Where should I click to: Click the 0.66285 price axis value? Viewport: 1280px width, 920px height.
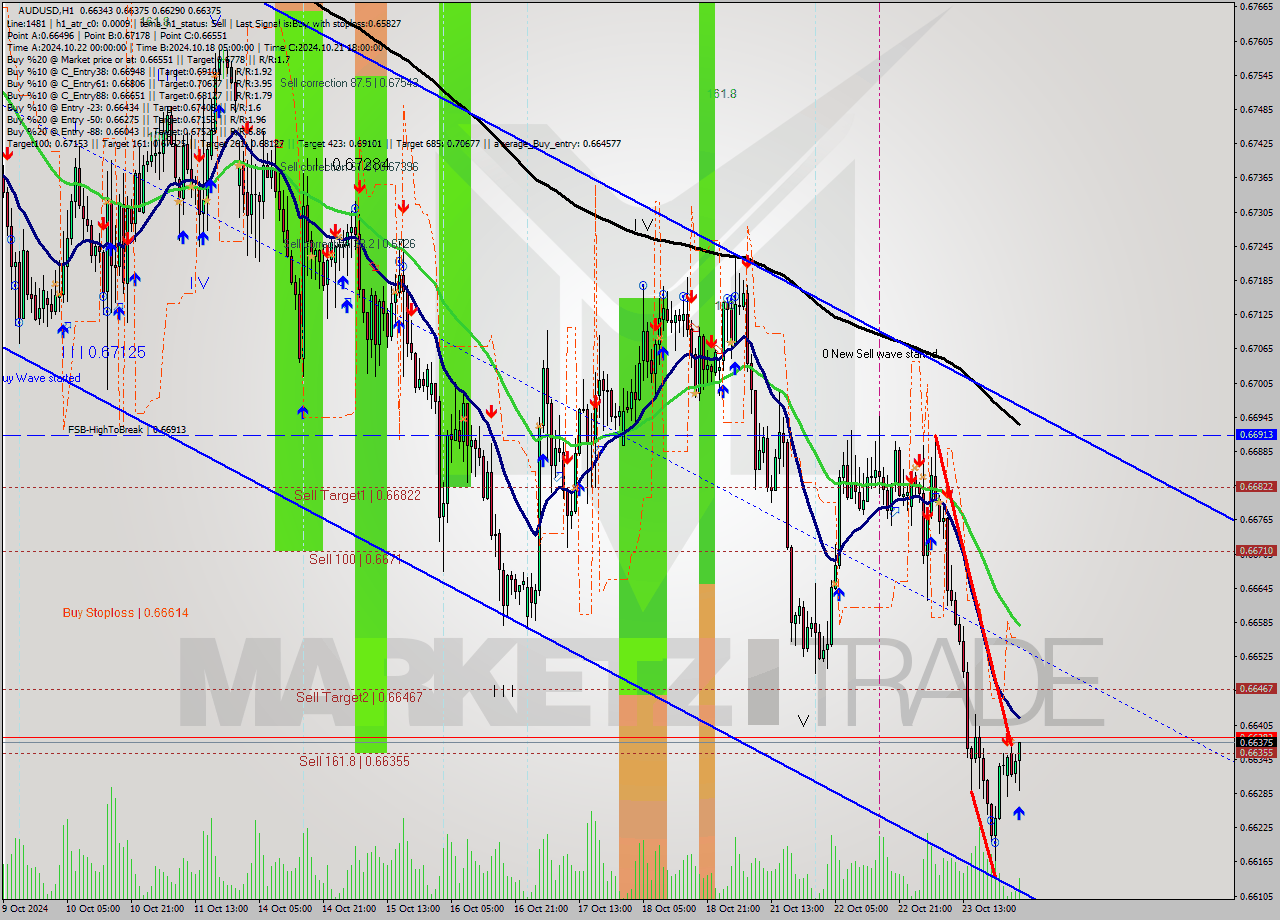pyautogui.click(x=1256, y=793)
